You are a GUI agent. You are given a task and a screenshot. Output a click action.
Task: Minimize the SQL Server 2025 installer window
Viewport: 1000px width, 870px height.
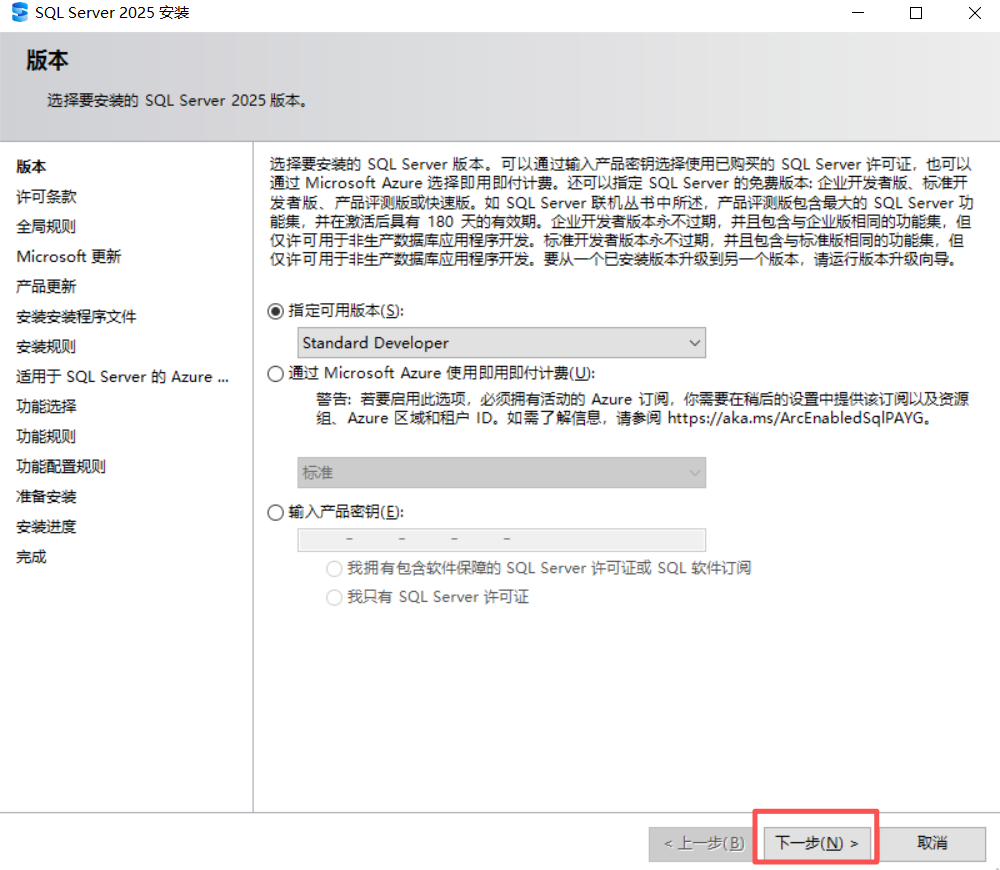[x=858, y=13]
